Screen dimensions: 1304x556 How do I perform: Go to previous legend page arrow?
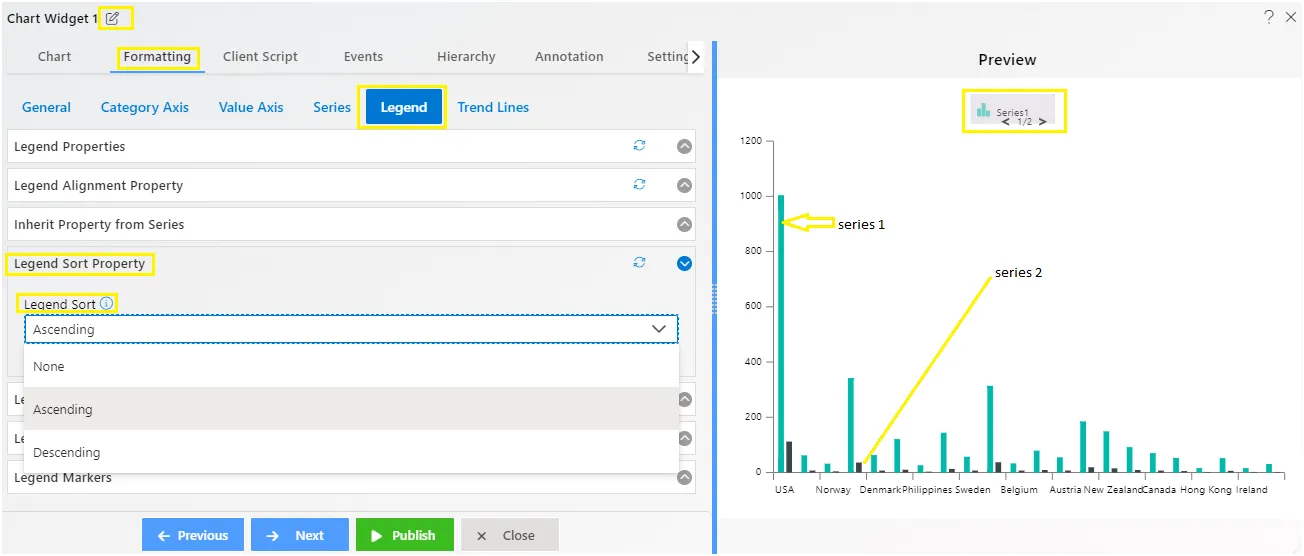1006,122
